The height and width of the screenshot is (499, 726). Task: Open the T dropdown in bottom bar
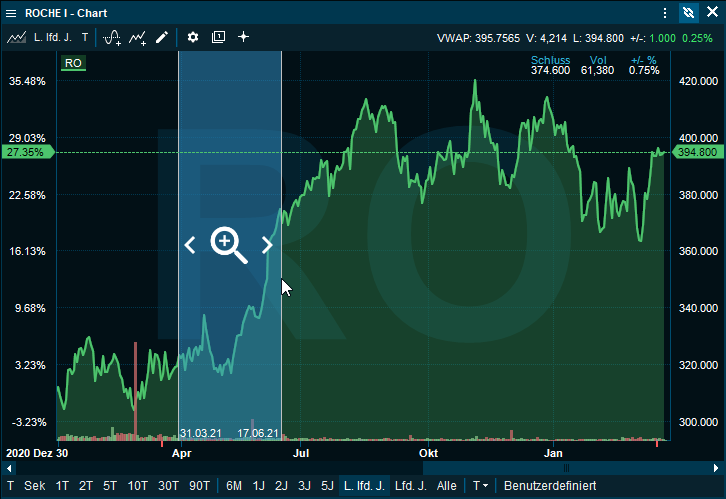tap(480, 486)
